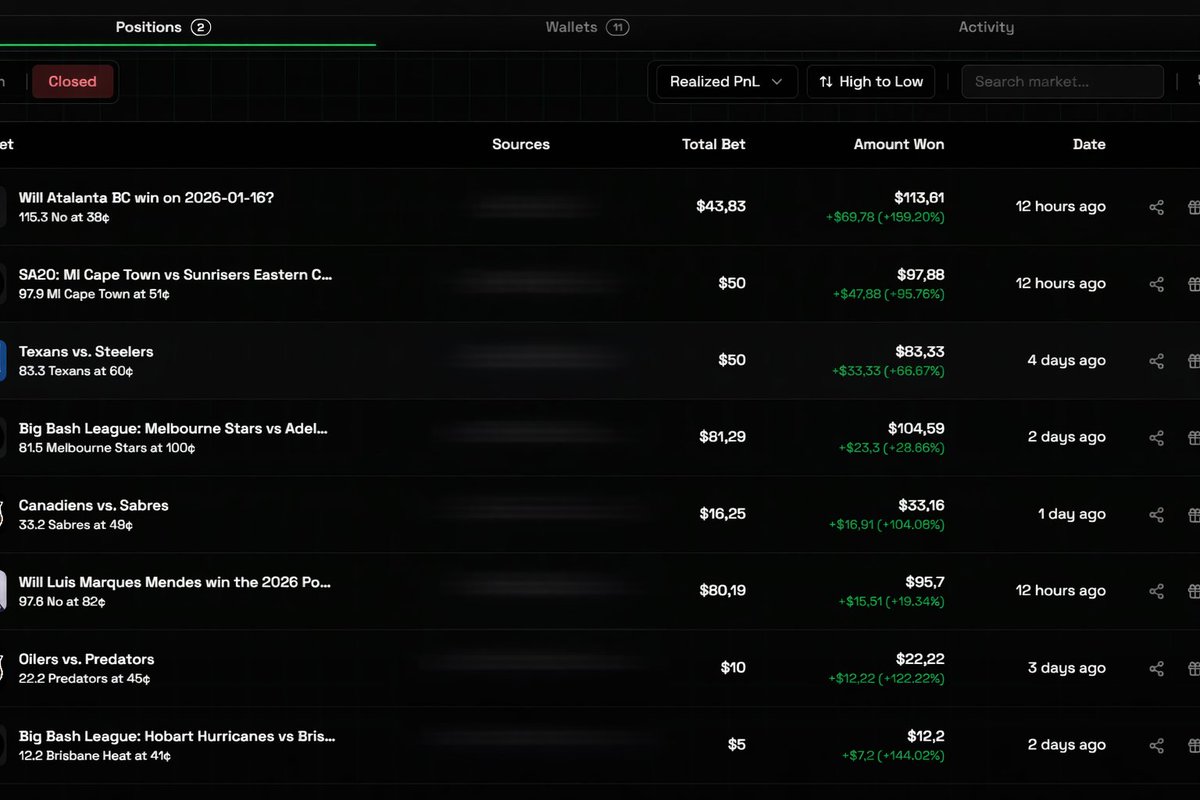1200x800 pixels.
Task: Click gift icon in Oilers vs. Predators row
Action: point(1193,668)
